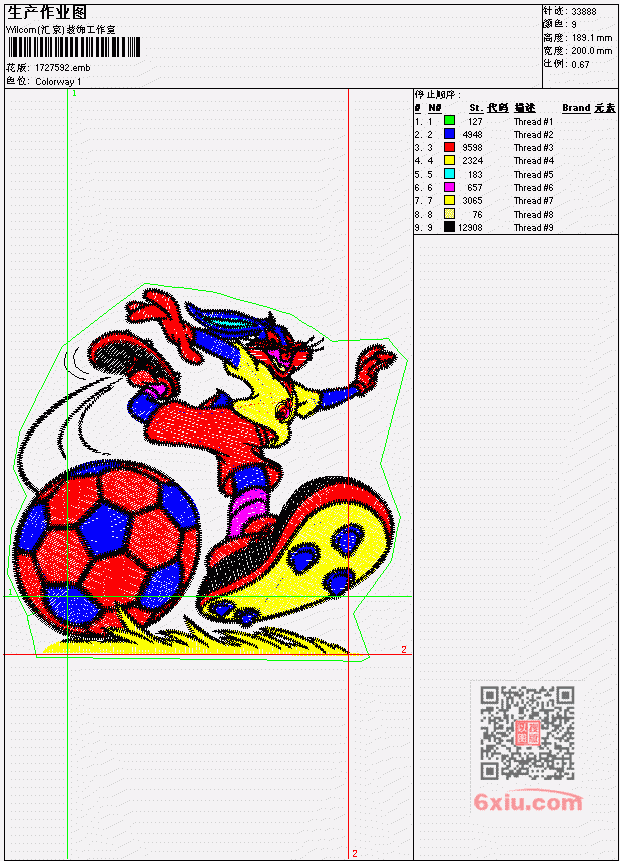Viewport: 620px width, 861px height.
Task: Click the barcode under the studio name
Action: pyautogui.click(x=74, y=47)
